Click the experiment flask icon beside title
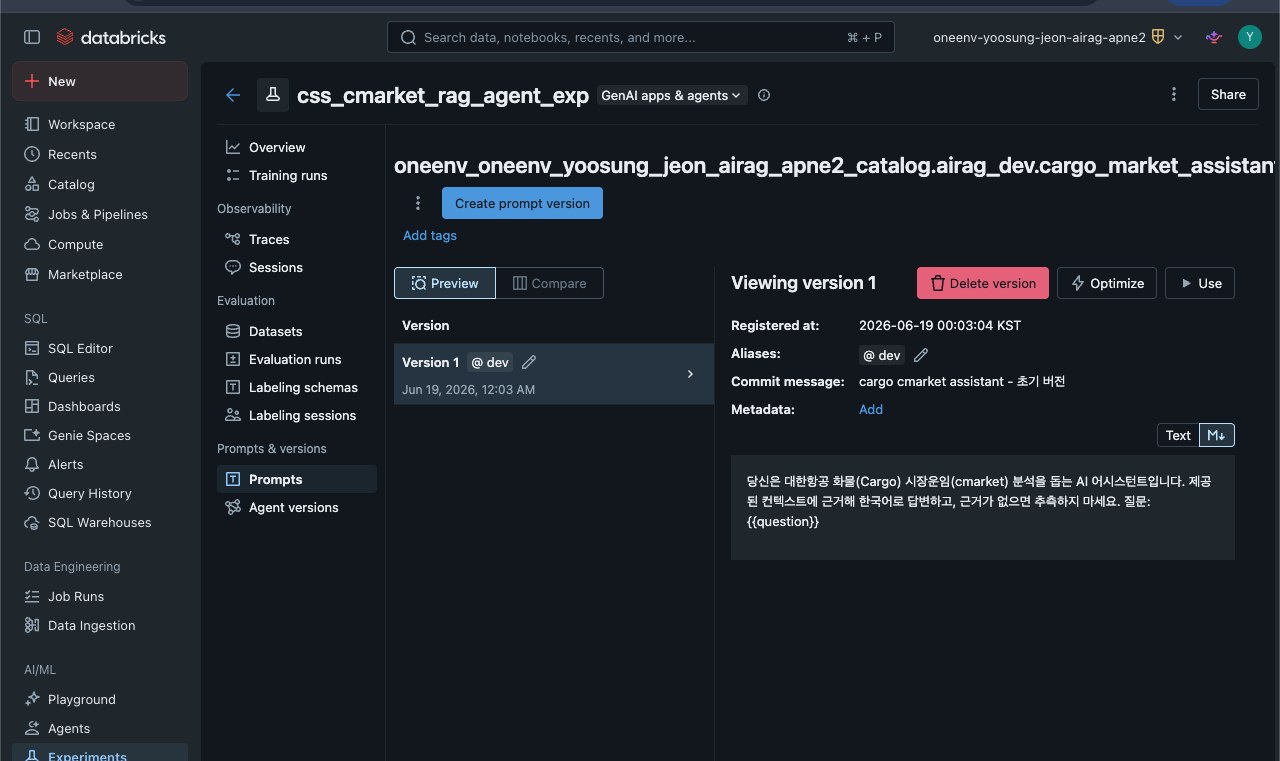 (x=273, y=95)
